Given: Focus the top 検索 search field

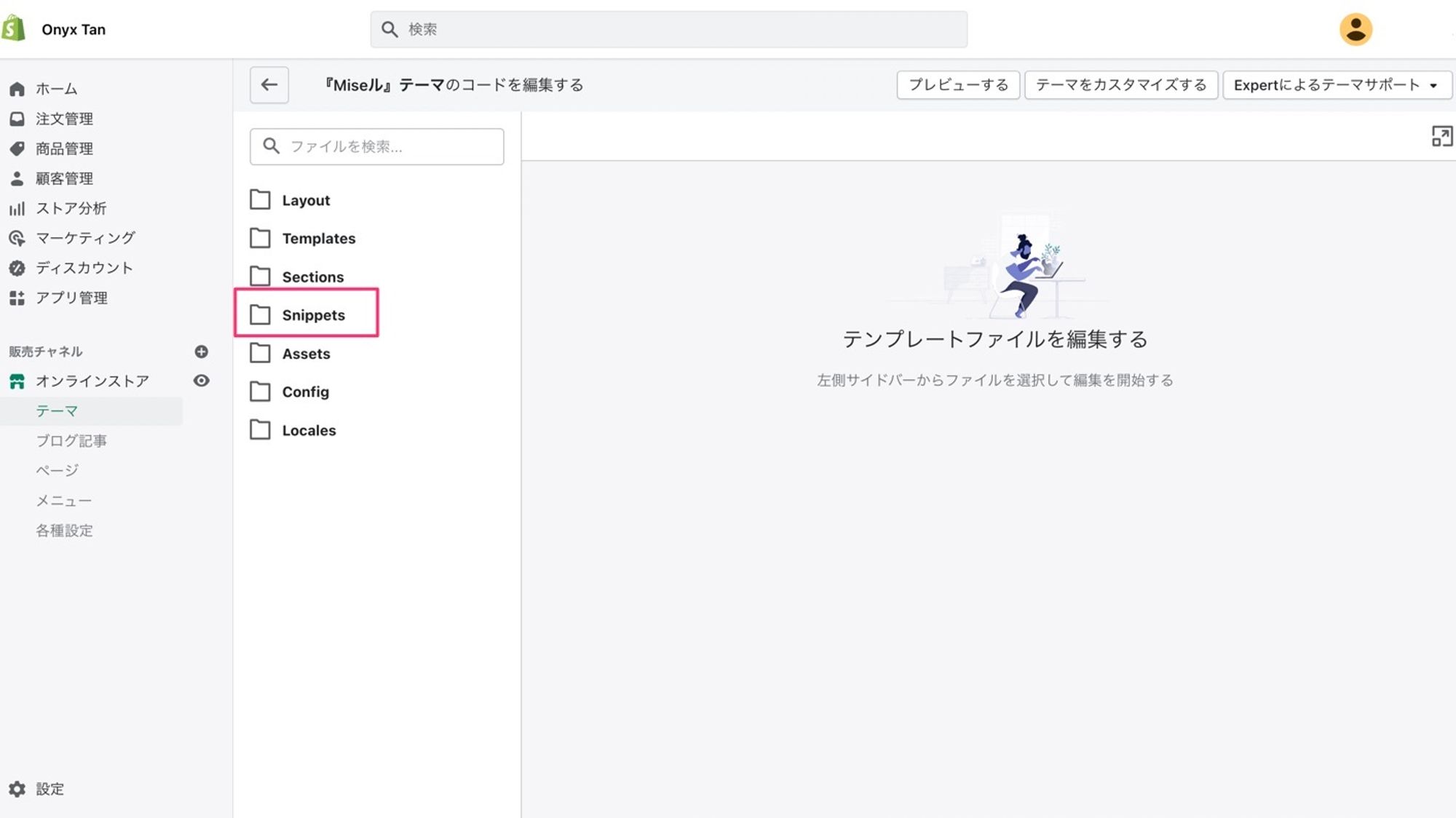Looking at the screenshot, I should 668,29.
